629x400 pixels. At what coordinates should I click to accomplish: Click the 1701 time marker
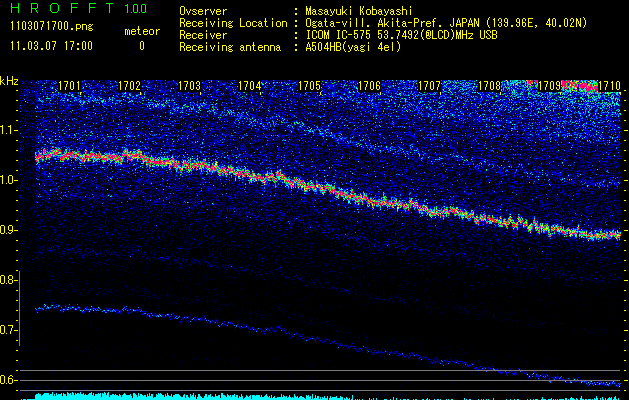pyautogui.click(x=70, y=86)
